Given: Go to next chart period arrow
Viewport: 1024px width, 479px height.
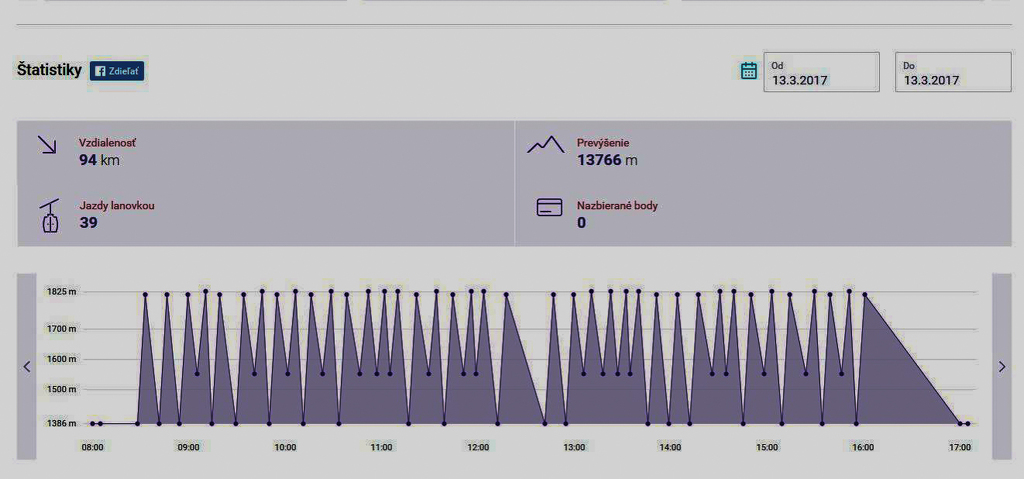Looking at the screenshot, I should click(1002, 367).
